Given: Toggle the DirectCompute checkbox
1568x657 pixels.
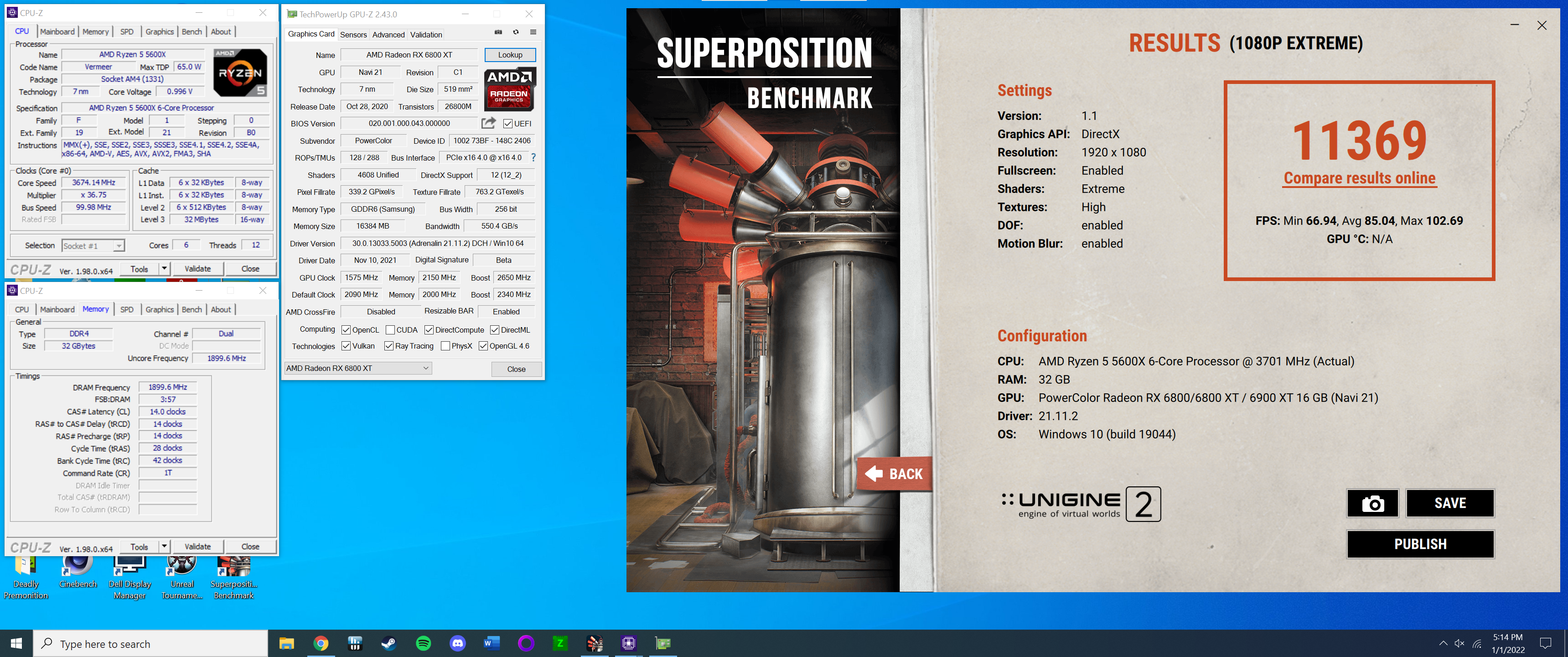Looking at the screenshot, I should 429,330.
